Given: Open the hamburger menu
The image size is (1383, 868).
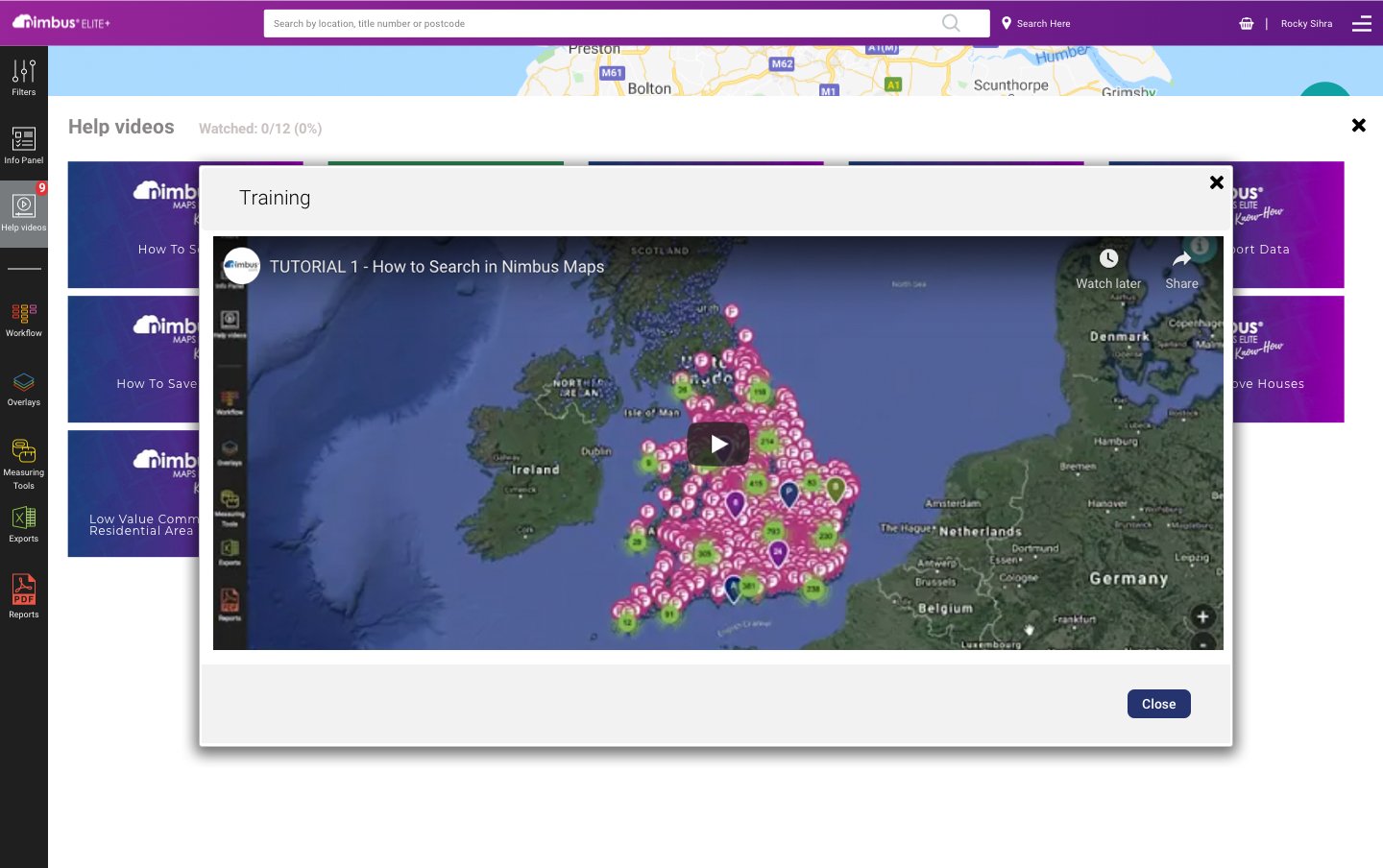Looking at the screenshot, I should [x=1362, y=23].
